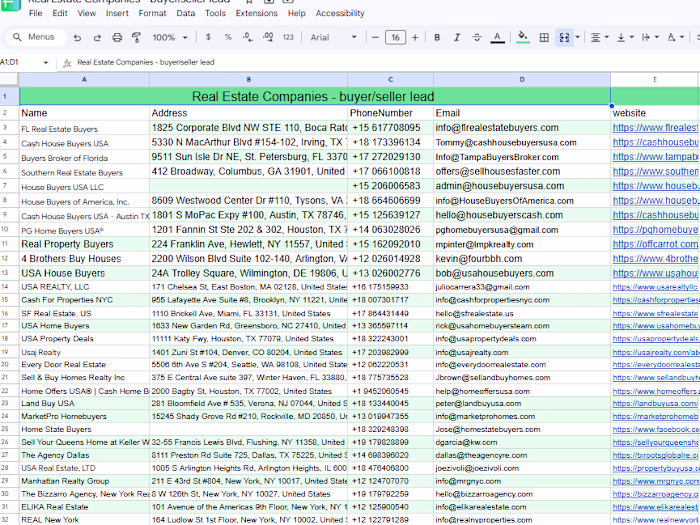Click the Redo icon in toolbar
This screenshot has height=525, width=700.
pos(97,38)
